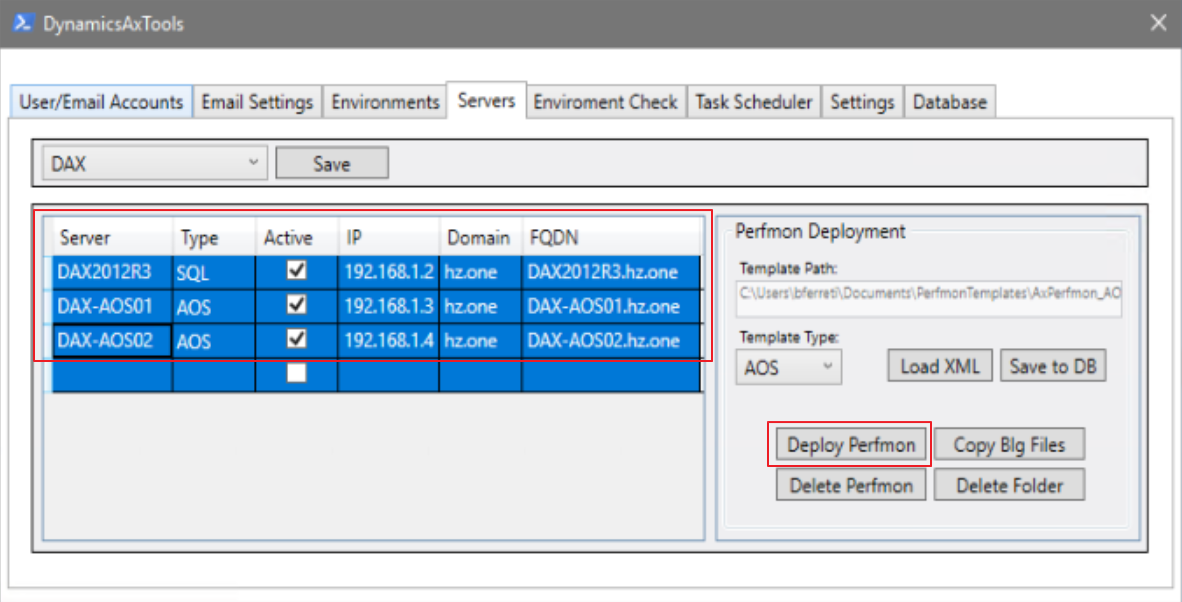Click the Save button
Image resolution: width=1182 pixels, height=602 pixels.
(x=332, y=163)
